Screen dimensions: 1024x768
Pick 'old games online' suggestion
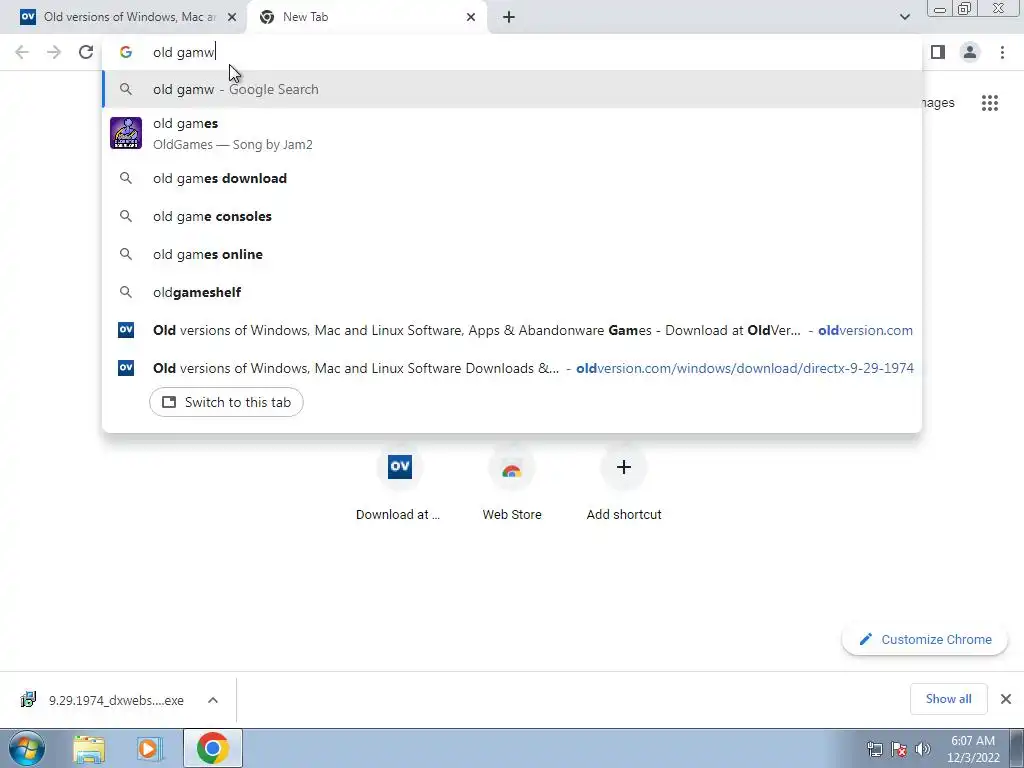512,254
